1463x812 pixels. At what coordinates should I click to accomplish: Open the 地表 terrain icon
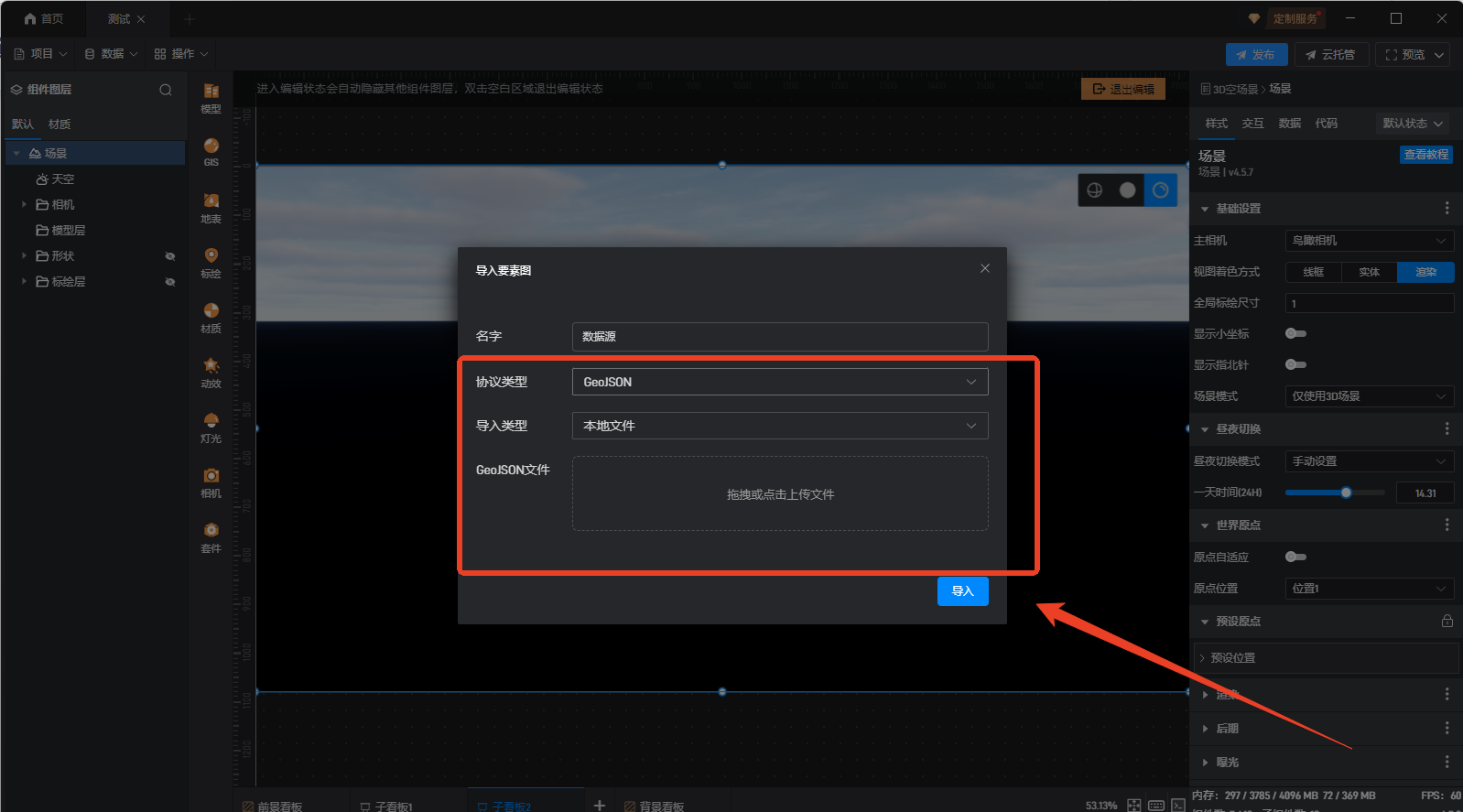(x=211, y=206)
